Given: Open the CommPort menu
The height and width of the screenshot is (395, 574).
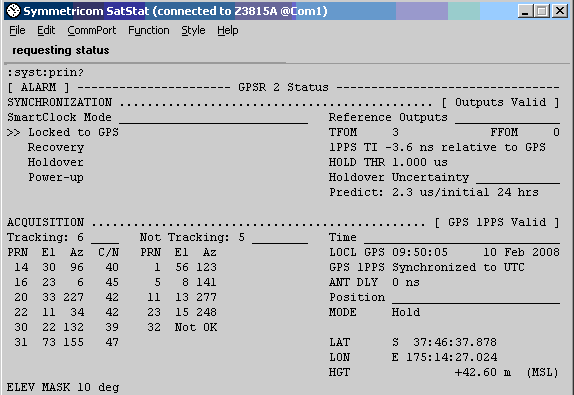Looking at the screenshot, I should coord(92,30).
